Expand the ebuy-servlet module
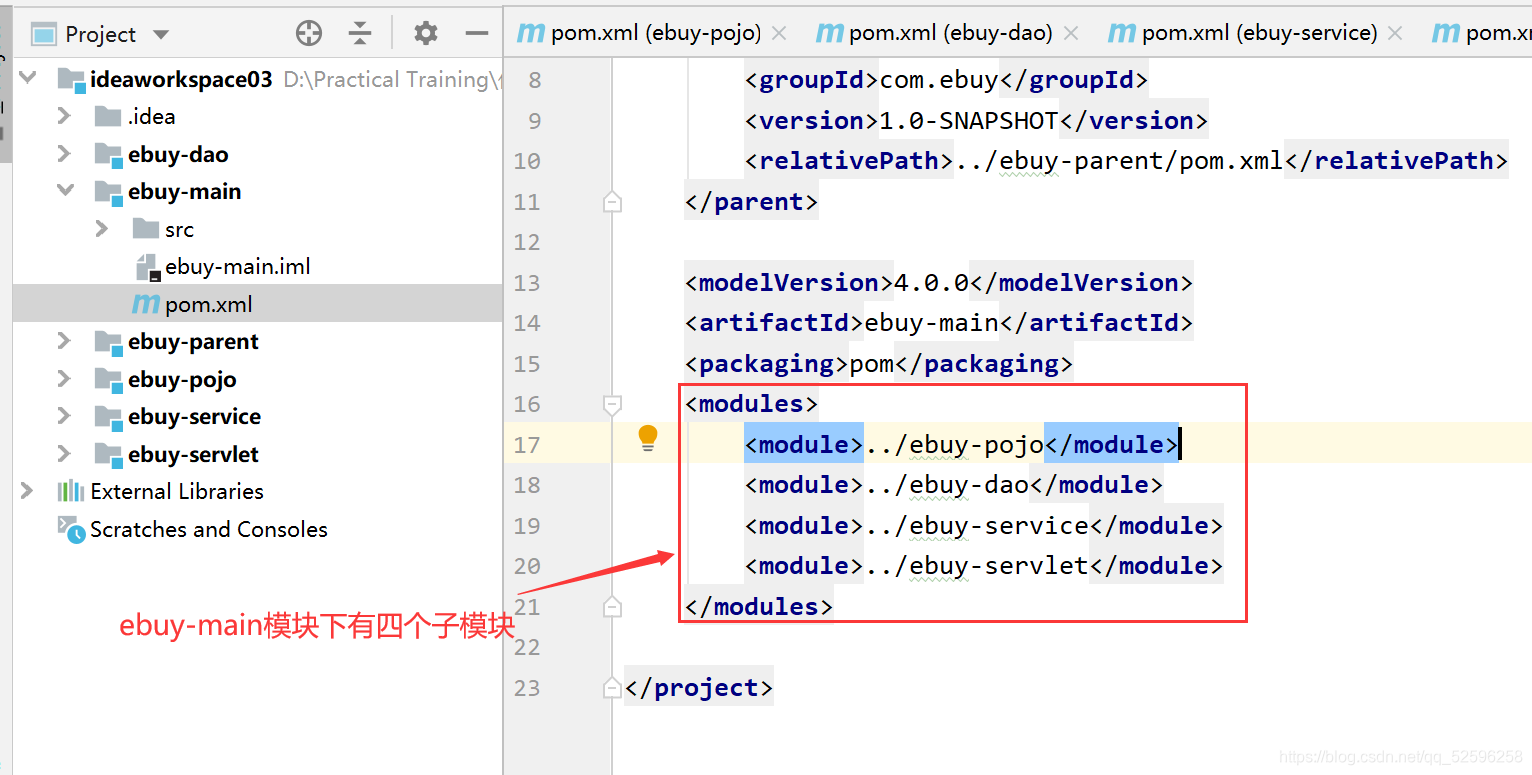Viewport: 1532px width, 775px height. [64, 454]
